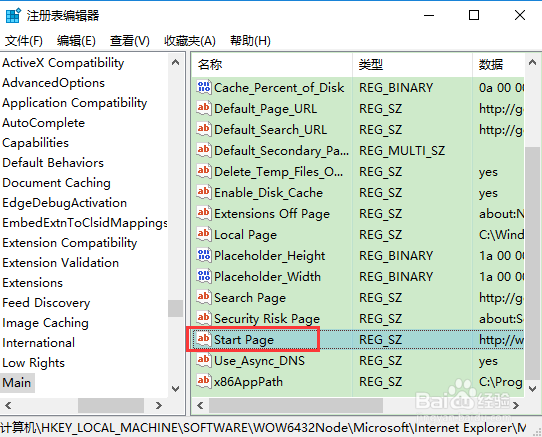Select the International key
Image resolution: width=542 pixels, height=437 pixels.
pos(39,343)
